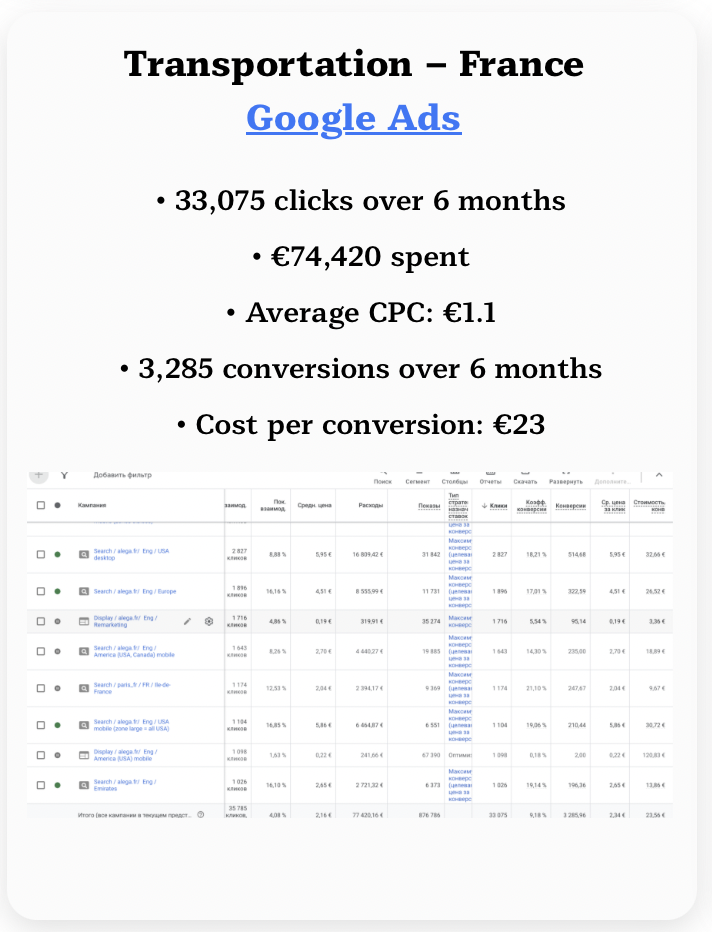Toggle the select-all checkbox in table header

coord(41,505)
